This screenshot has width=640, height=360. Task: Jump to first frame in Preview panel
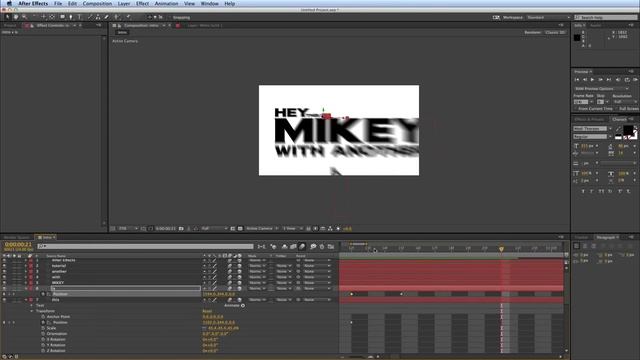(x=577, y=80)
